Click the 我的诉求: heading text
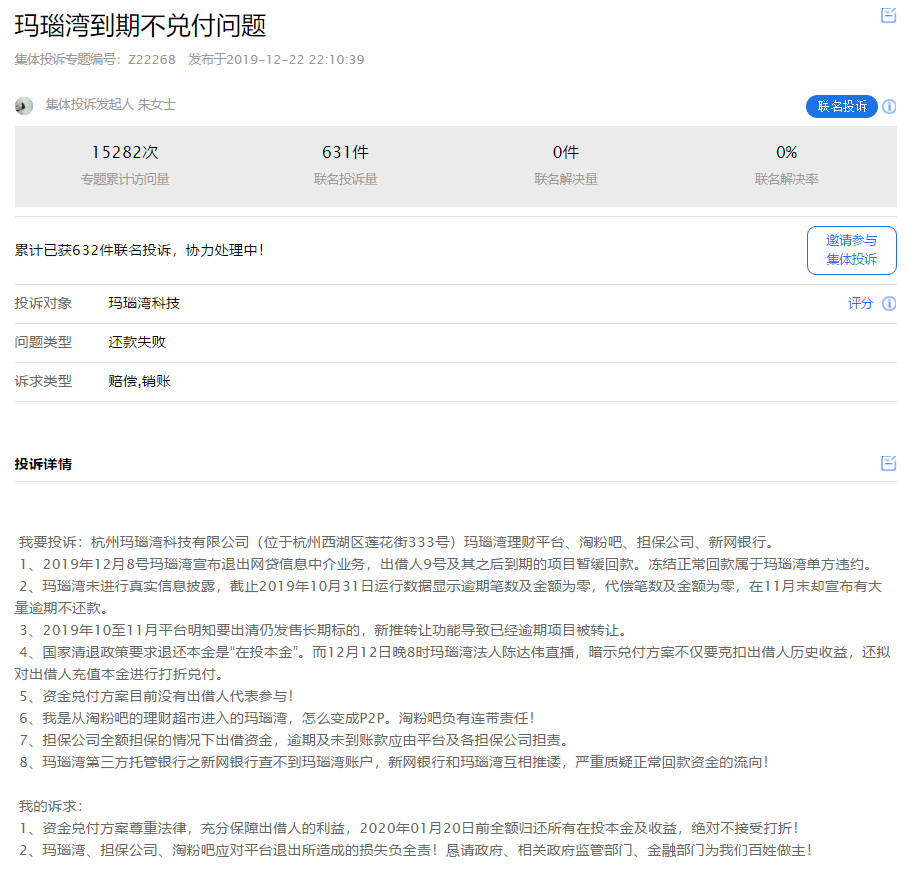909x879 pixels. pyautogui.click(x=51, y=807)
